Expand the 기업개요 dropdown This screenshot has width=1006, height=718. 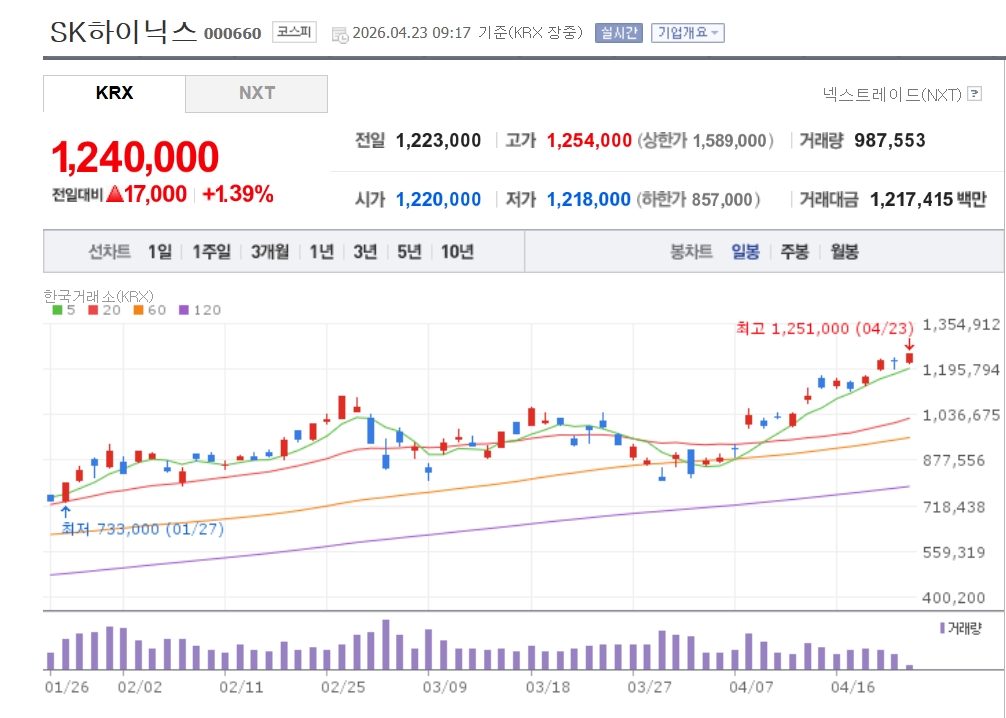687,33
